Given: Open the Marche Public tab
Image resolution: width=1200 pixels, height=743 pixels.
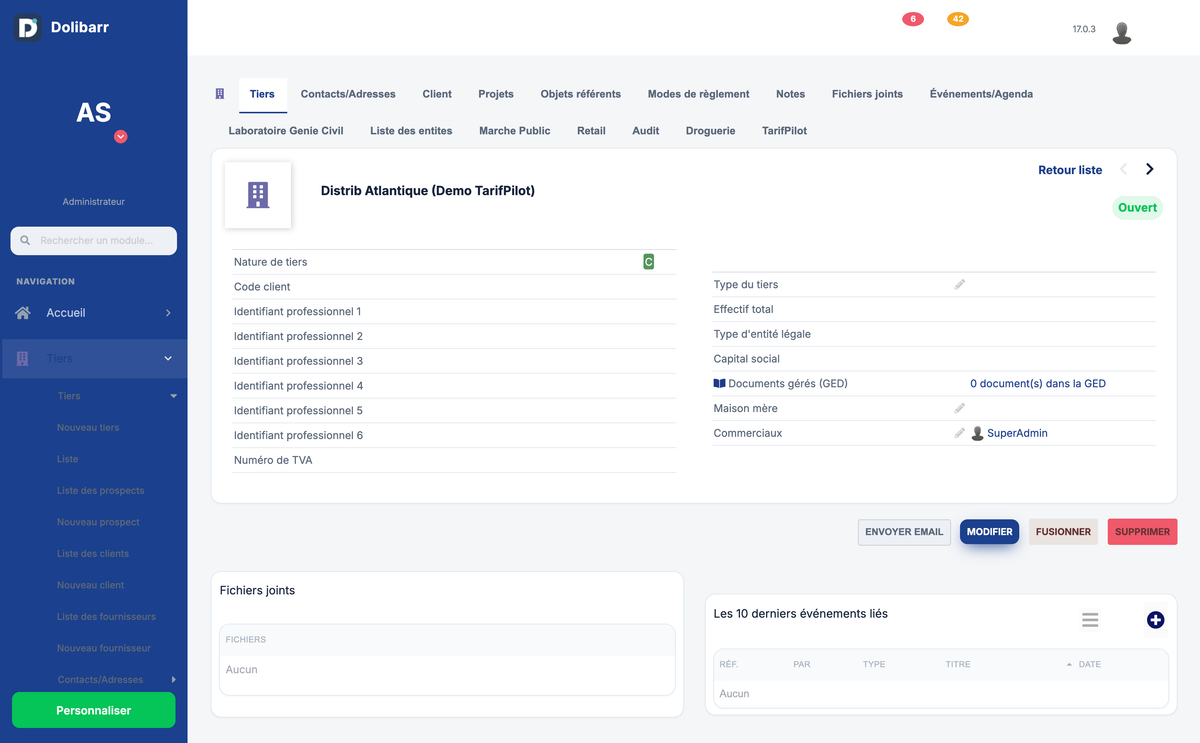Looking at the screenshot, I should coord(515,131).
